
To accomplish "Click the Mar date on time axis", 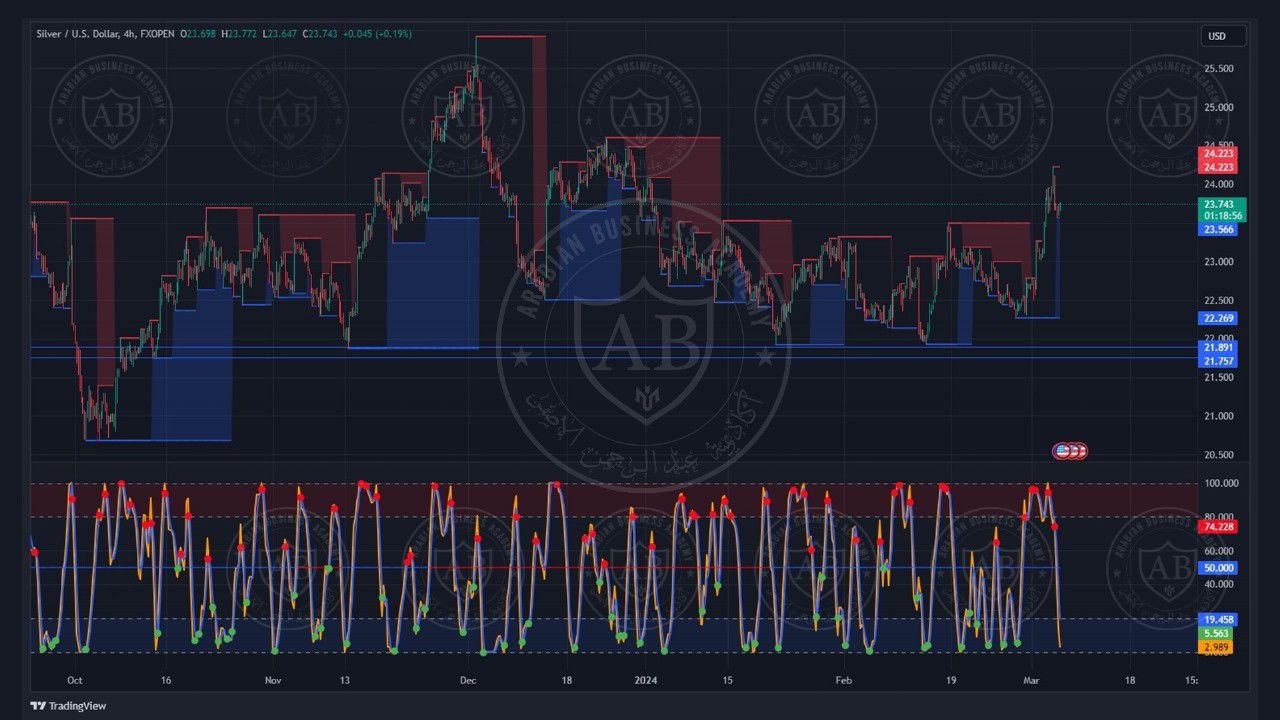I will (x=1031, y=680).
